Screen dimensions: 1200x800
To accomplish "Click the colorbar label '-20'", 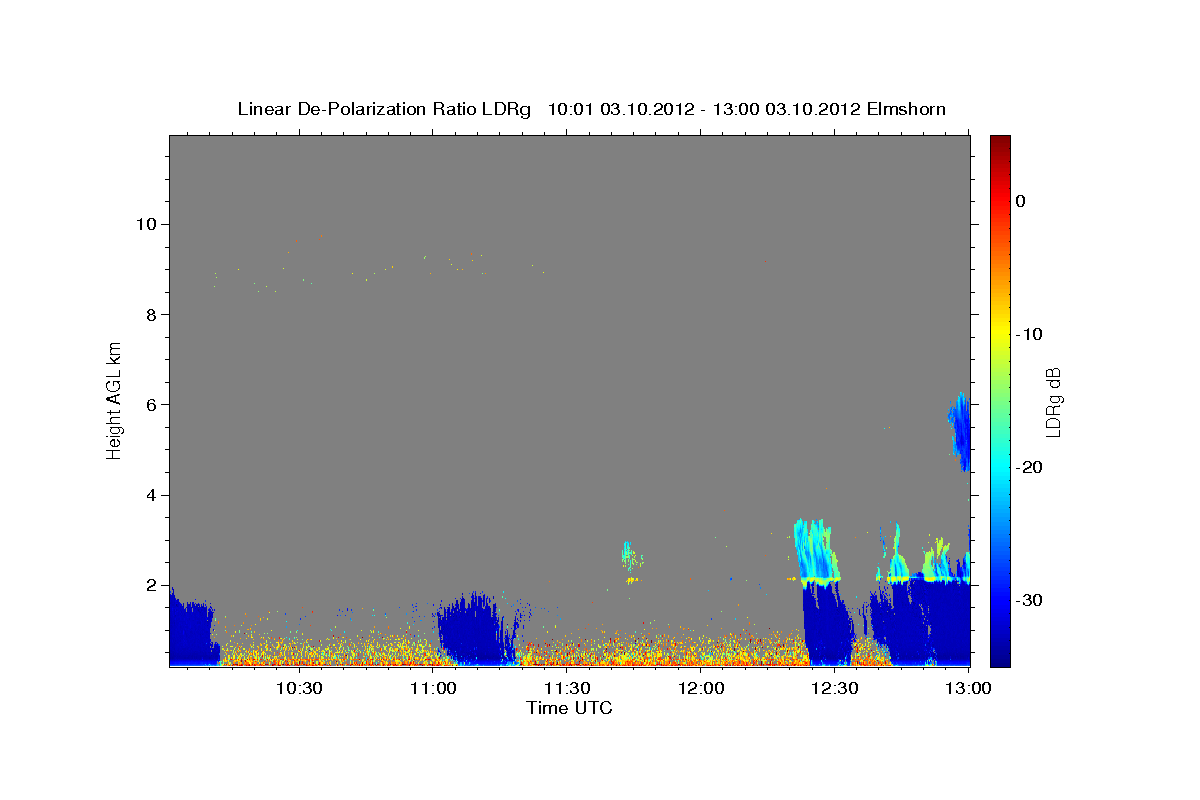I will pyautogui.click(x=1030, y=467).
